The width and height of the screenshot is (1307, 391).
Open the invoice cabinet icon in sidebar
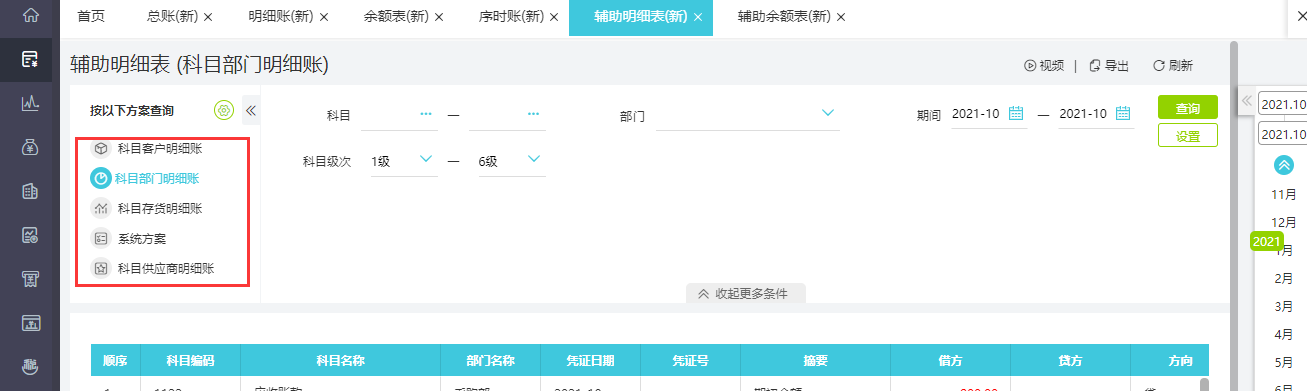coord(30,279)
